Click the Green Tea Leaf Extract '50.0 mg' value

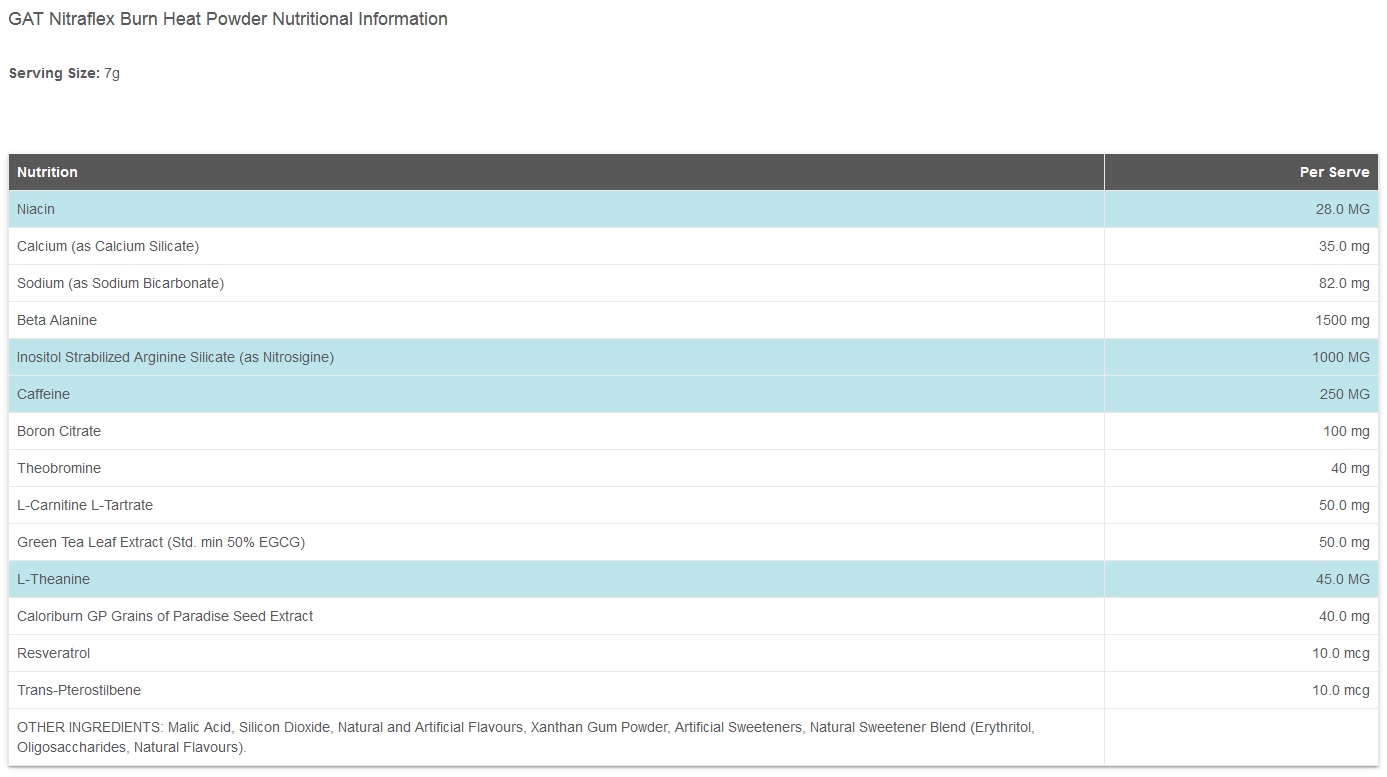coord(1344,542)
